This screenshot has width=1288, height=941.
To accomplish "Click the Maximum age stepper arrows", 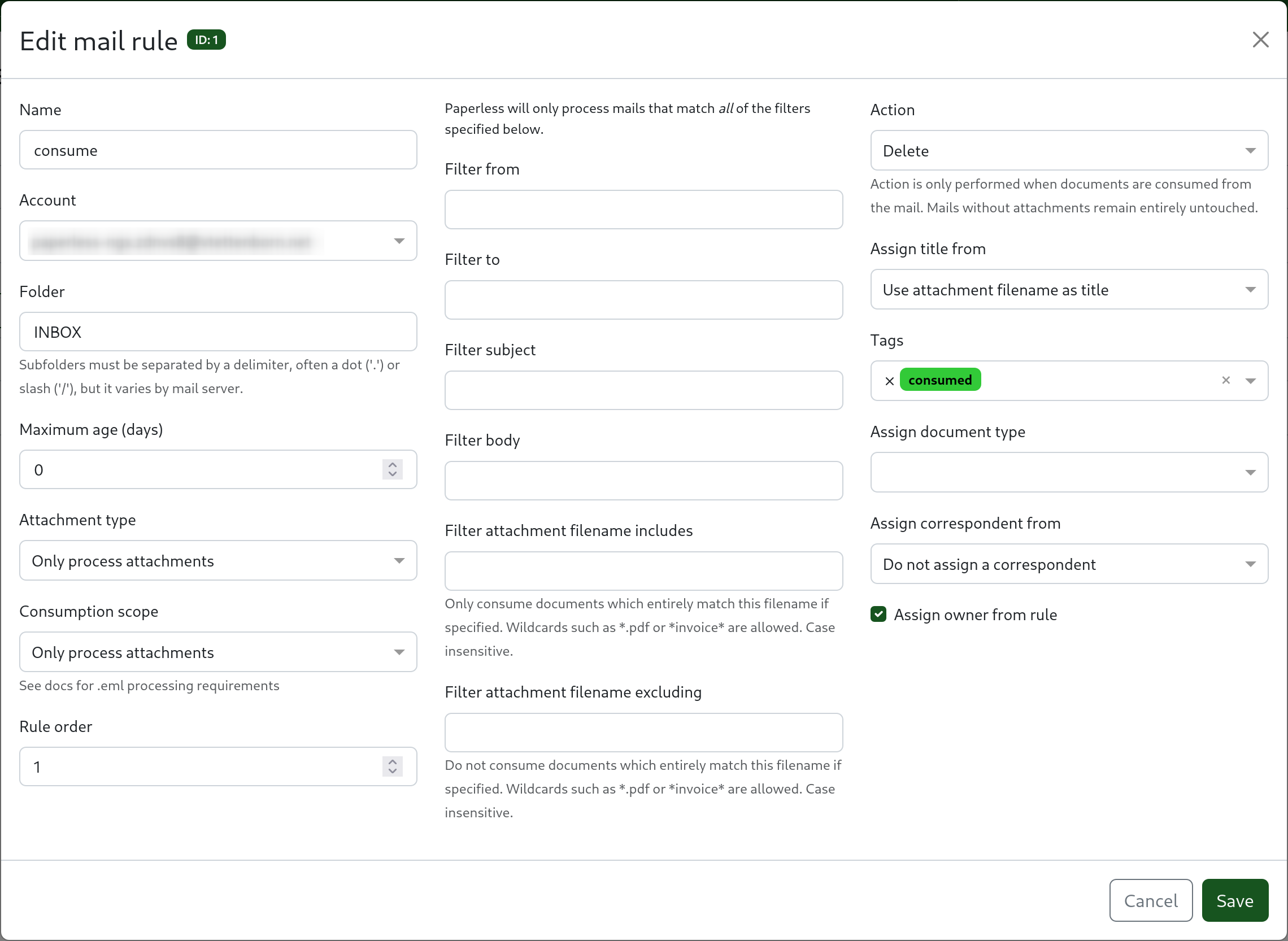I will (x=393, y=469).
